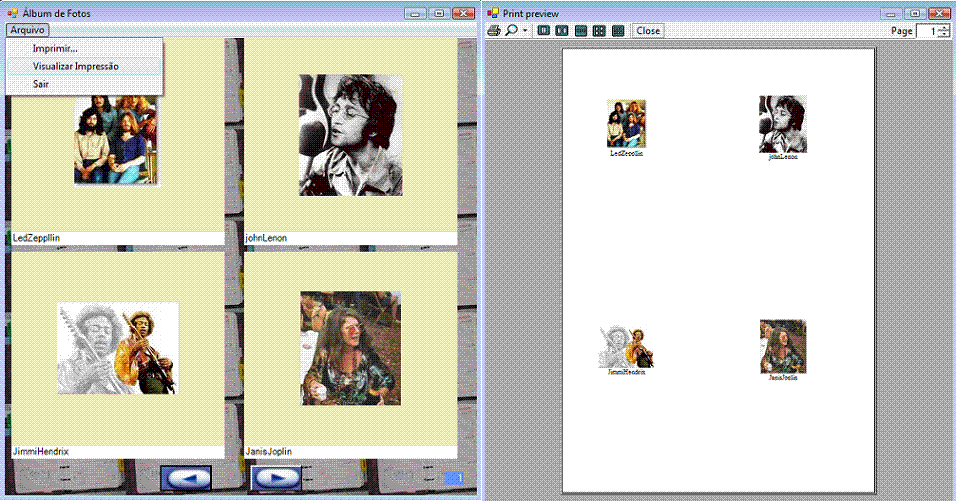Screen dimensions: 956x501
Task: Choose Sair to exit the album
Action: [84, 84]
